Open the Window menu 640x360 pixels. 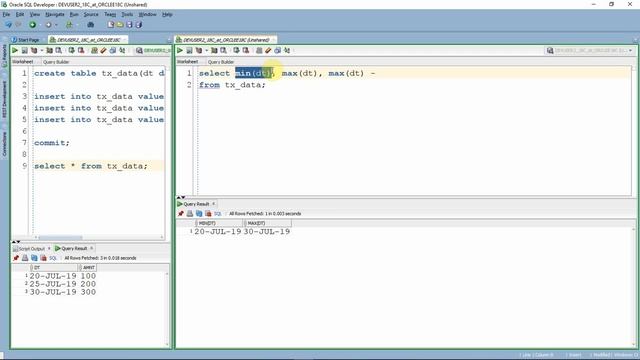pyautogui.click(x=147, y=14)
